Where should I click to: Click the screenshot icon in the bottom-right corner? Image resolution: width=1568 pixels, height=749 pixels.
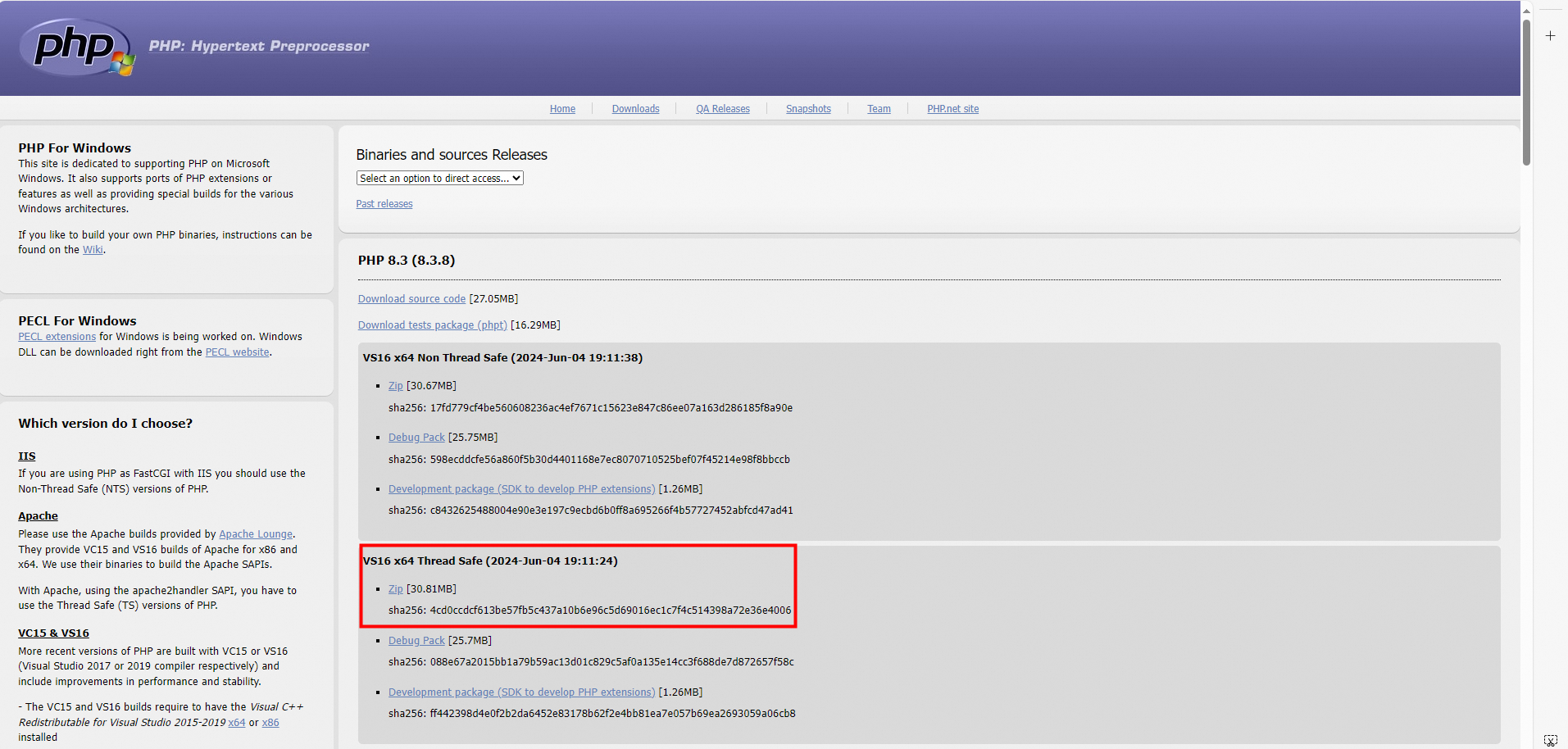[1550, 740]
